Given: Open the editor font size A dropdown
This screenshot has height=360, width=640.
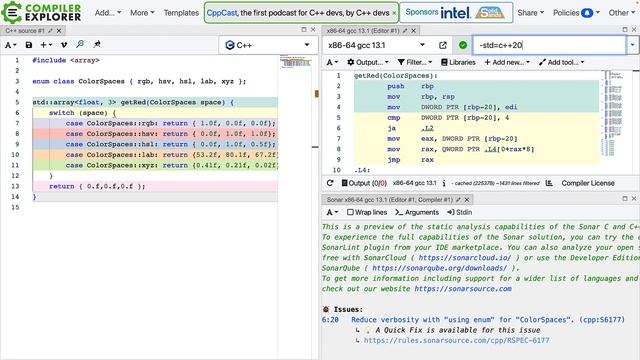Looking at the screenshot, I should (11, 45).
